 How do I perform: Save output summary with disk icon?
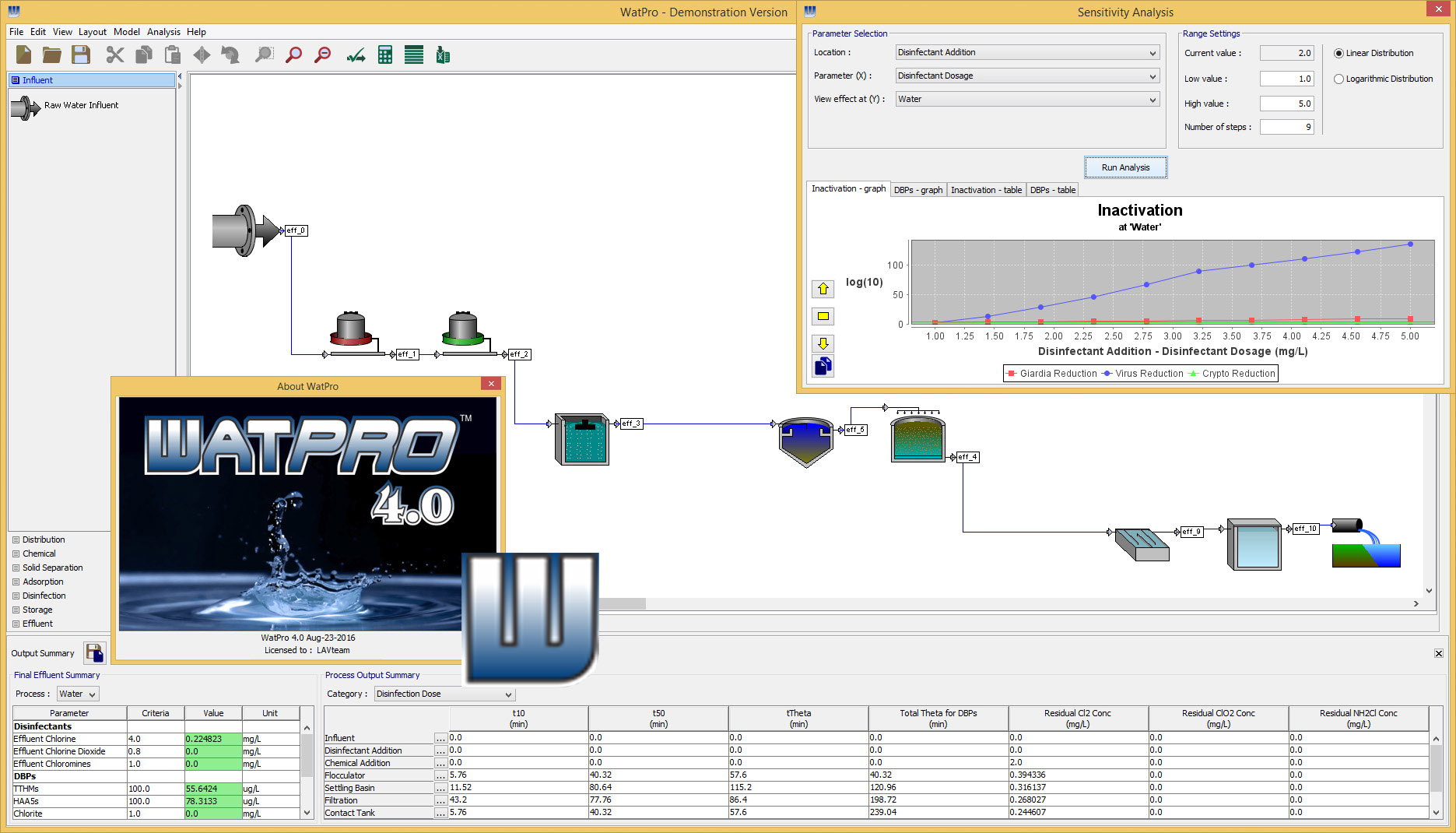(95, 653)
